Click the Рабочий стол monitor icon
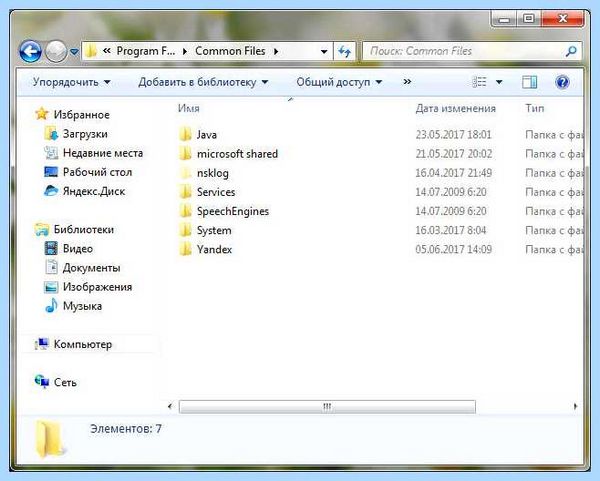The image size is (600, 481). [x=51, y=172]
